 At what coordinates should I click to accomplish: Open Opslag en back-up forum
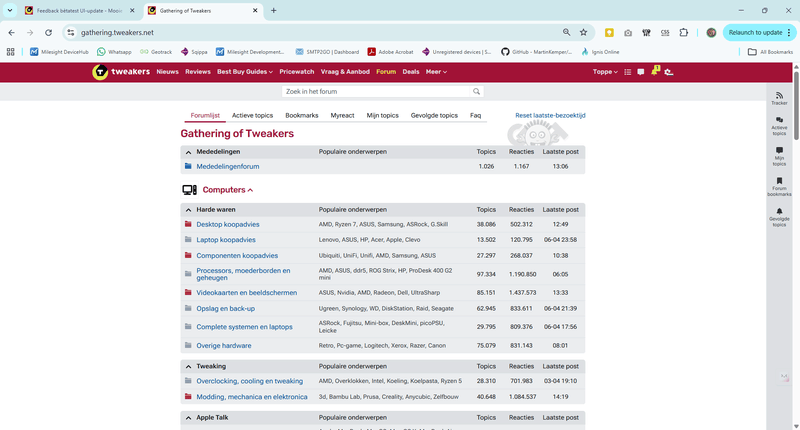coord(226,309)
